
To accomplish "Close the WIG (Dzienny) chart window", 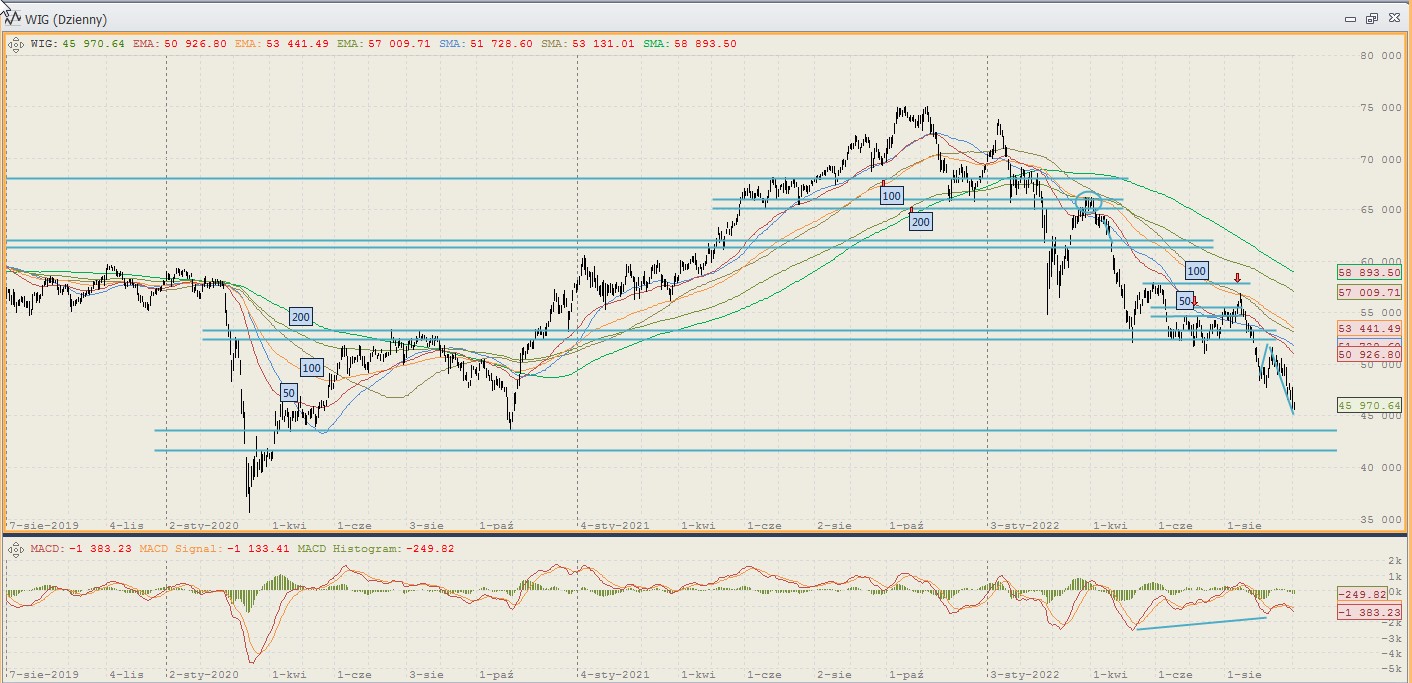I will pos(1392,18).
